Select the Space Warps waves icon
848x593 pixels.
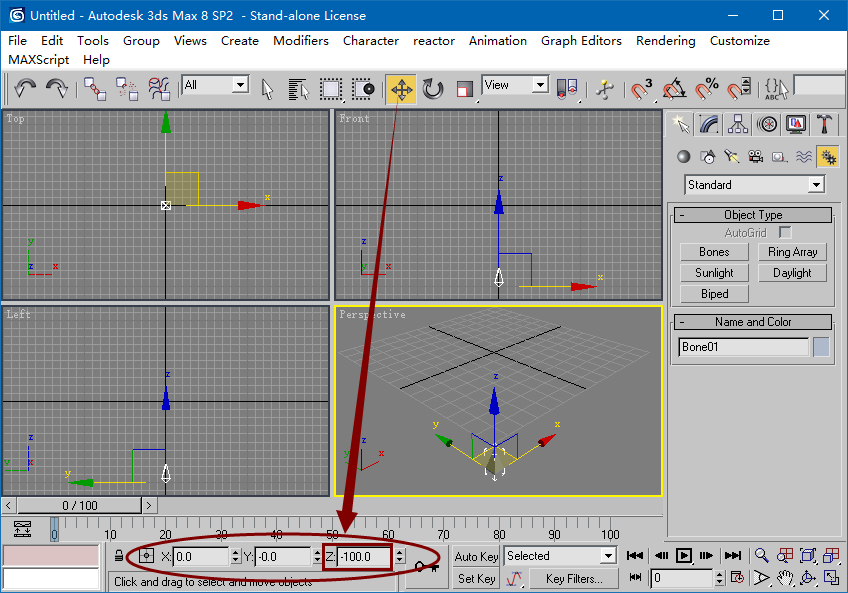point(804,157)
